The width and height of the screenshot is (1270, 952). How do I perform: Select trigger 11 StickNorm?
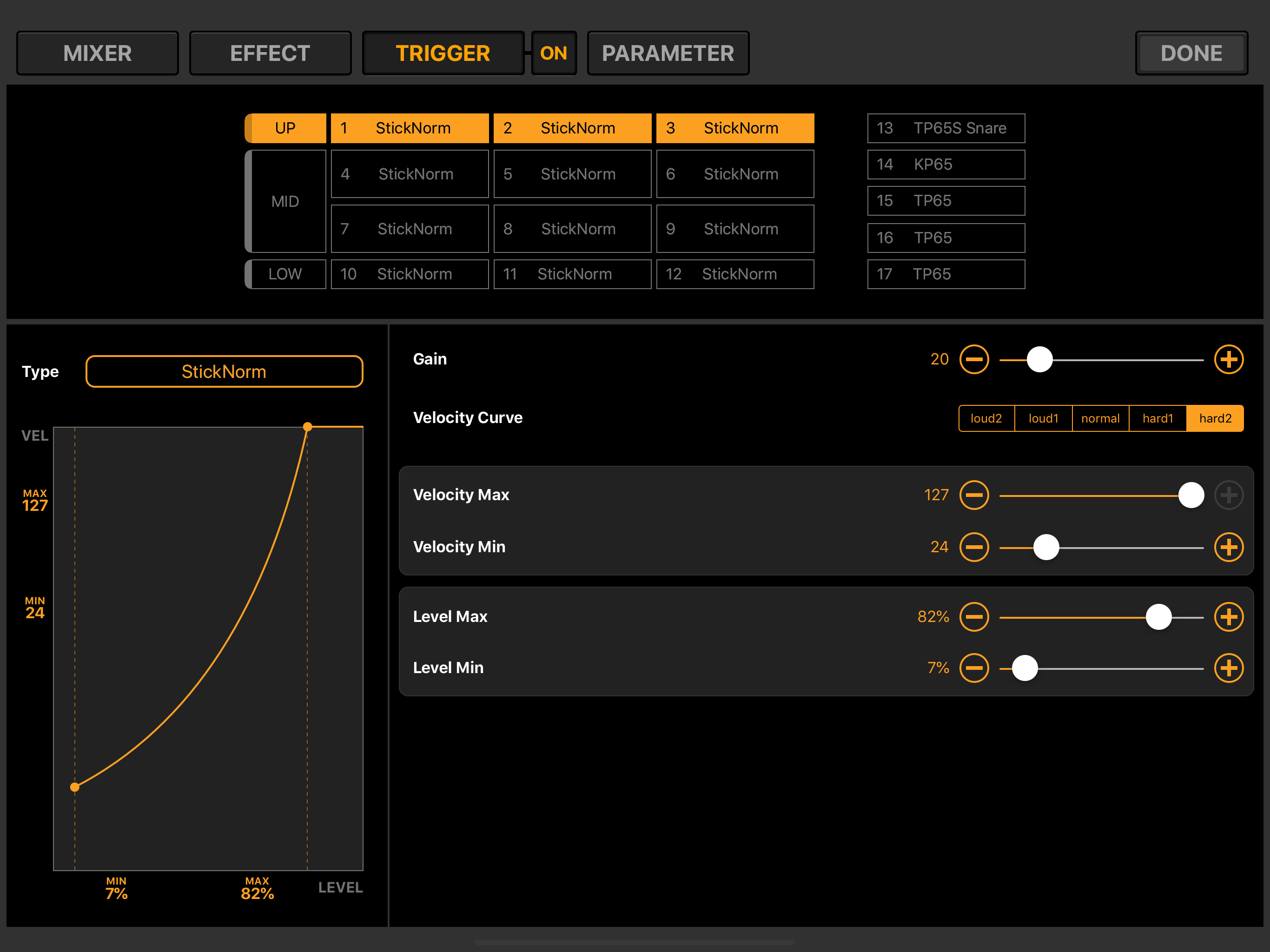[x=572, y=274]
